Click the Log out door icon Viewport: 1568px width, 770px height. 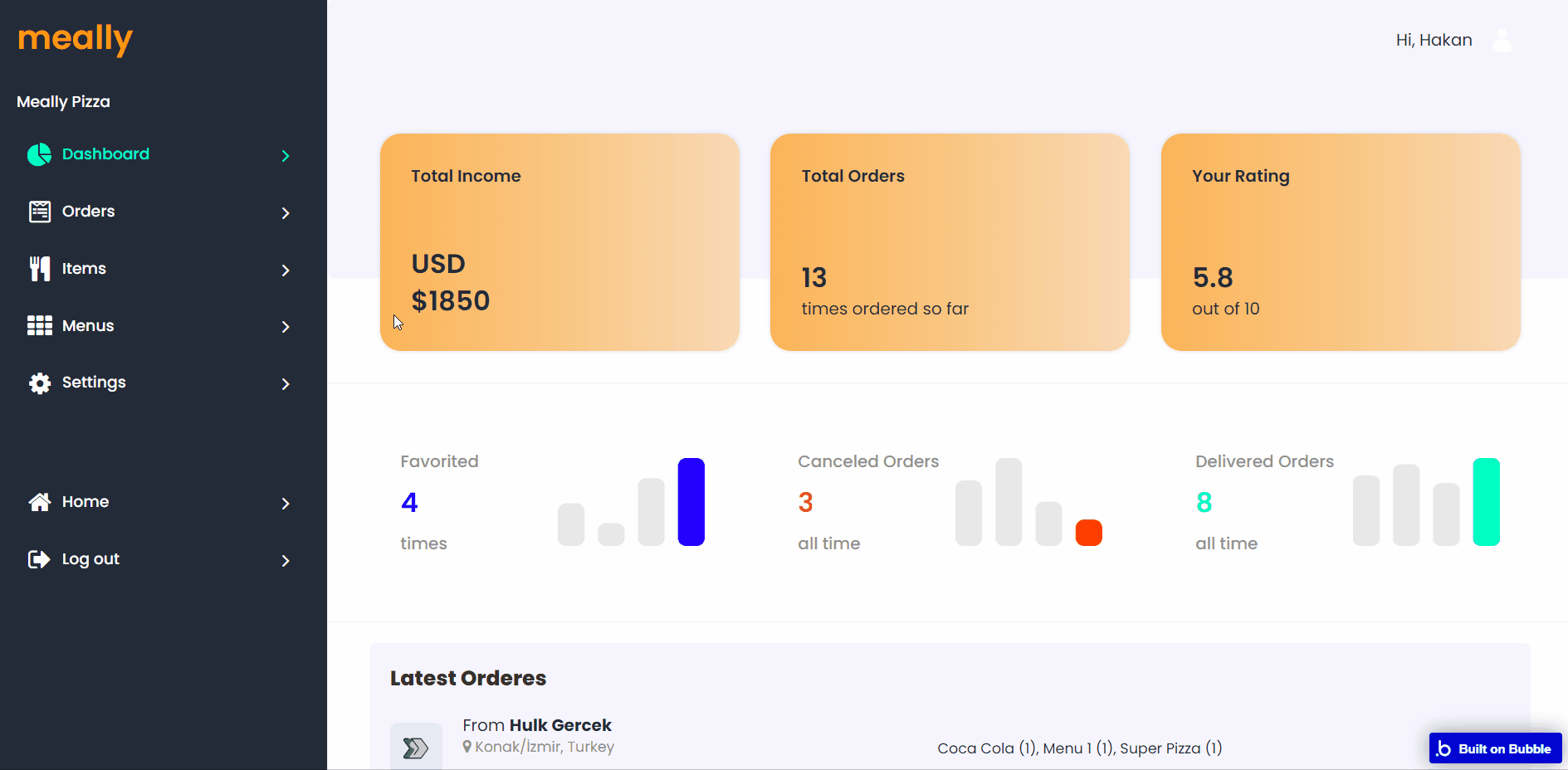[39, 559]
